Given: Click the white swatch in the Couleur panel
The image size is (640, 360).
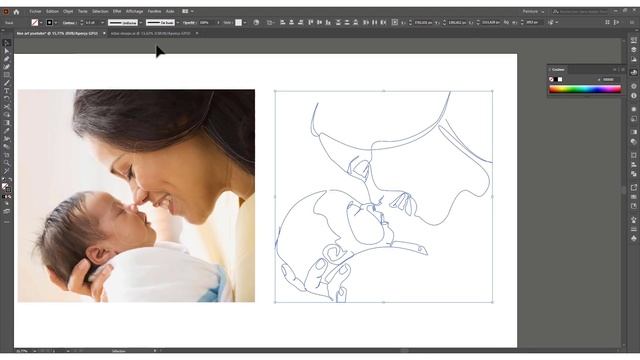Looking at the screenshot, I should [x=560, y=79].
